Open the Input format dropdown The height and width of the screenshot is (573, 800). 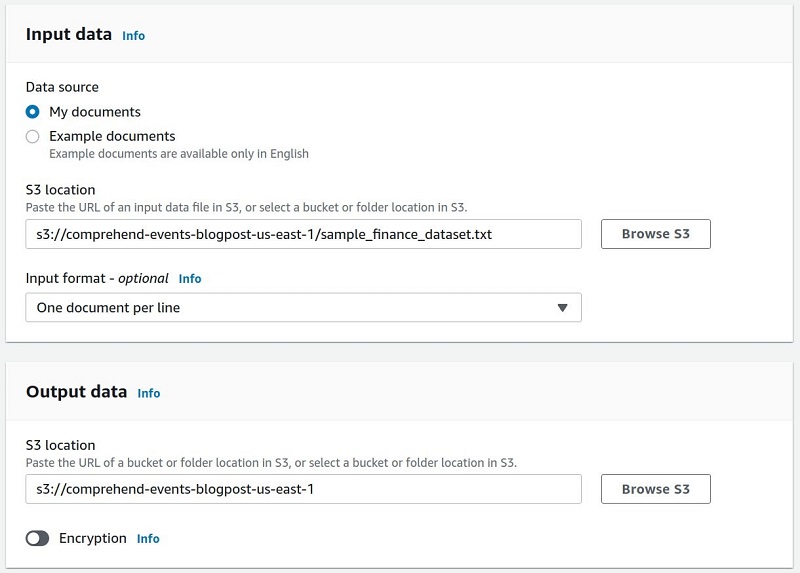(304, 307)
